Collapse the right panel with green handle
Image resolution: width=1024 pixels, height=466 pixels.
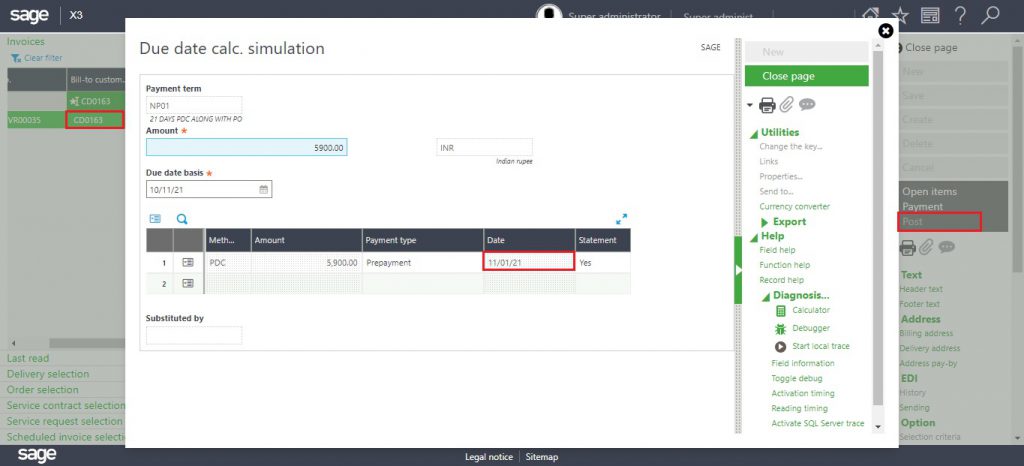tap(738, 270)
